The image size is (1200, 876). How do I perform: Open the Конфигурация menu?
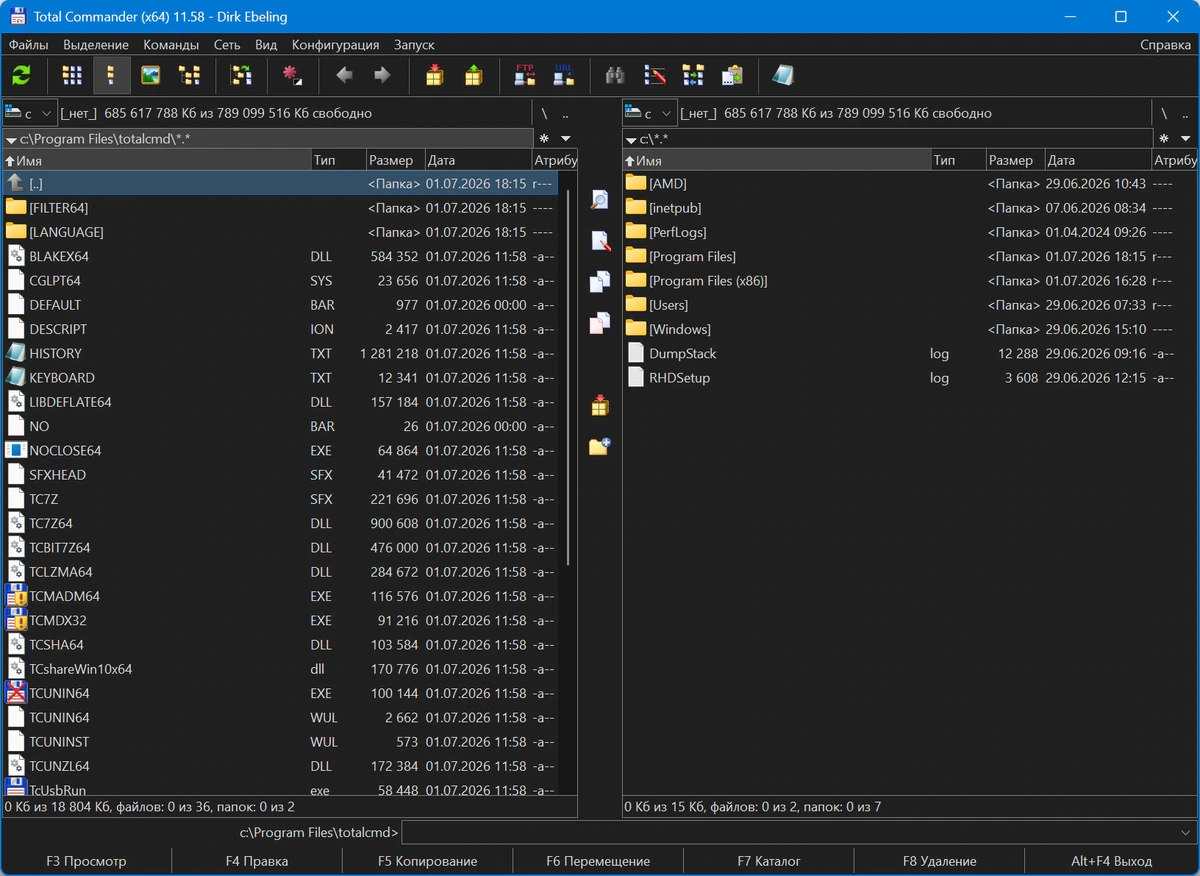(x=335, y=45)
